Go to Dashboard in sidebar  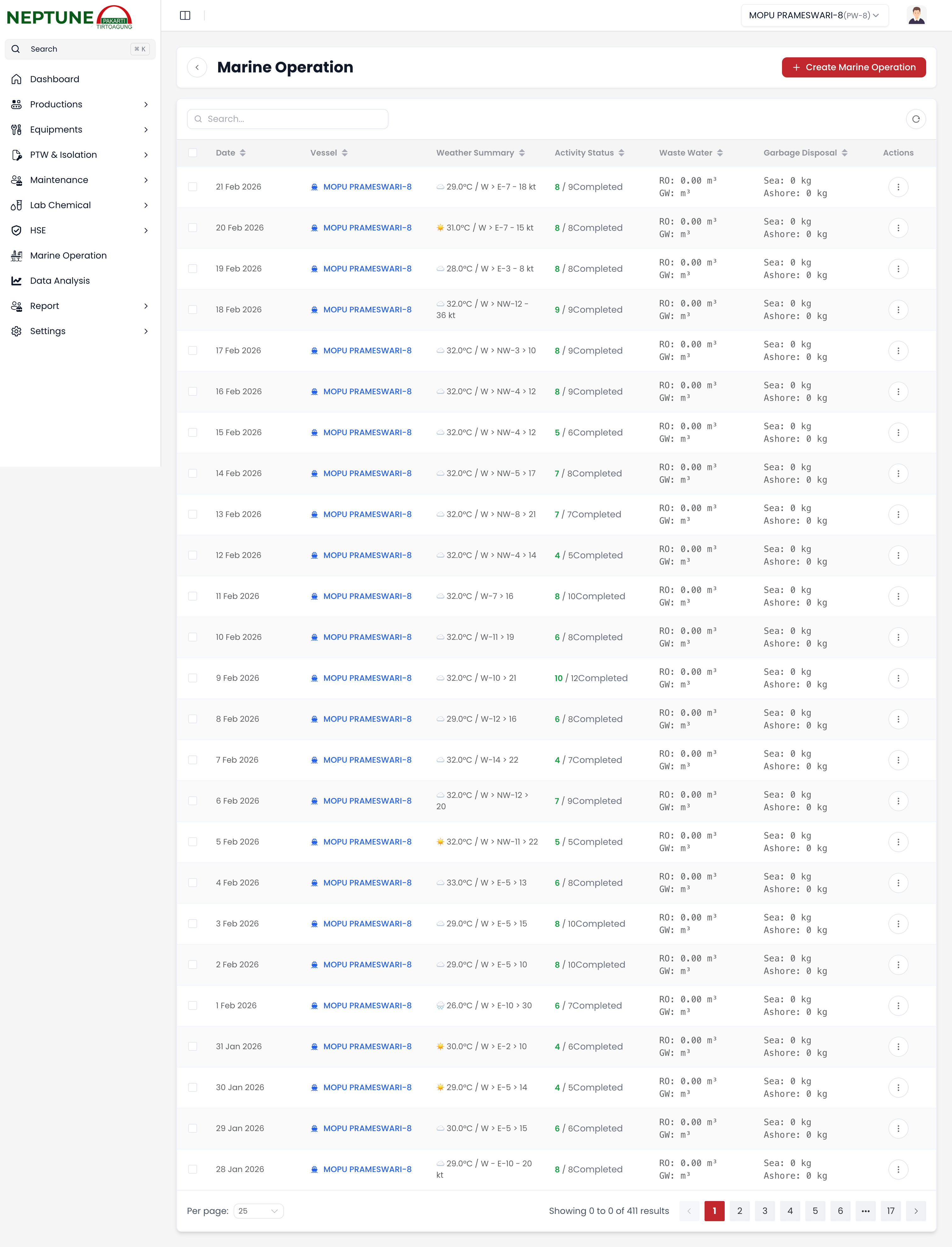54,79
